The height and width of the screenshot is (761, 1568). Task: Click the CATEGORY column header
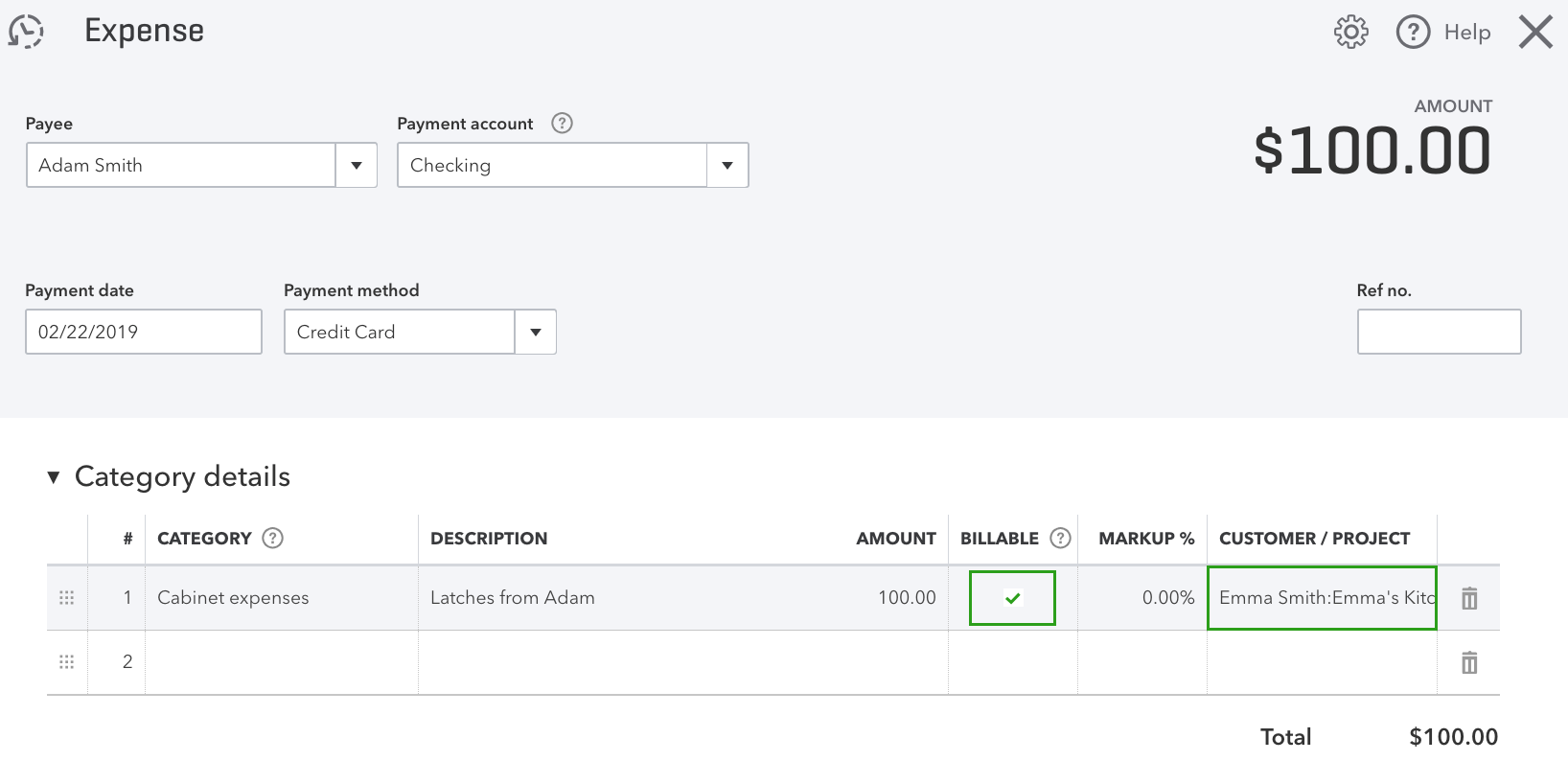(x=204, y=539)
